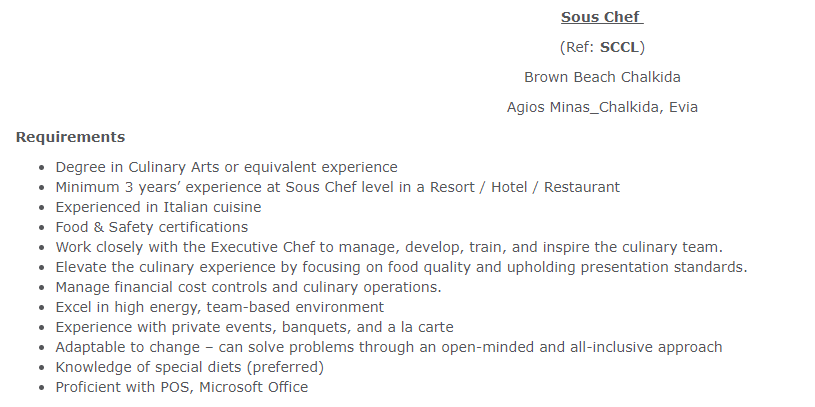This screenshot has height=407, width=815.
Task: Click Food & Safety certifications text
Action: [152, 227]
